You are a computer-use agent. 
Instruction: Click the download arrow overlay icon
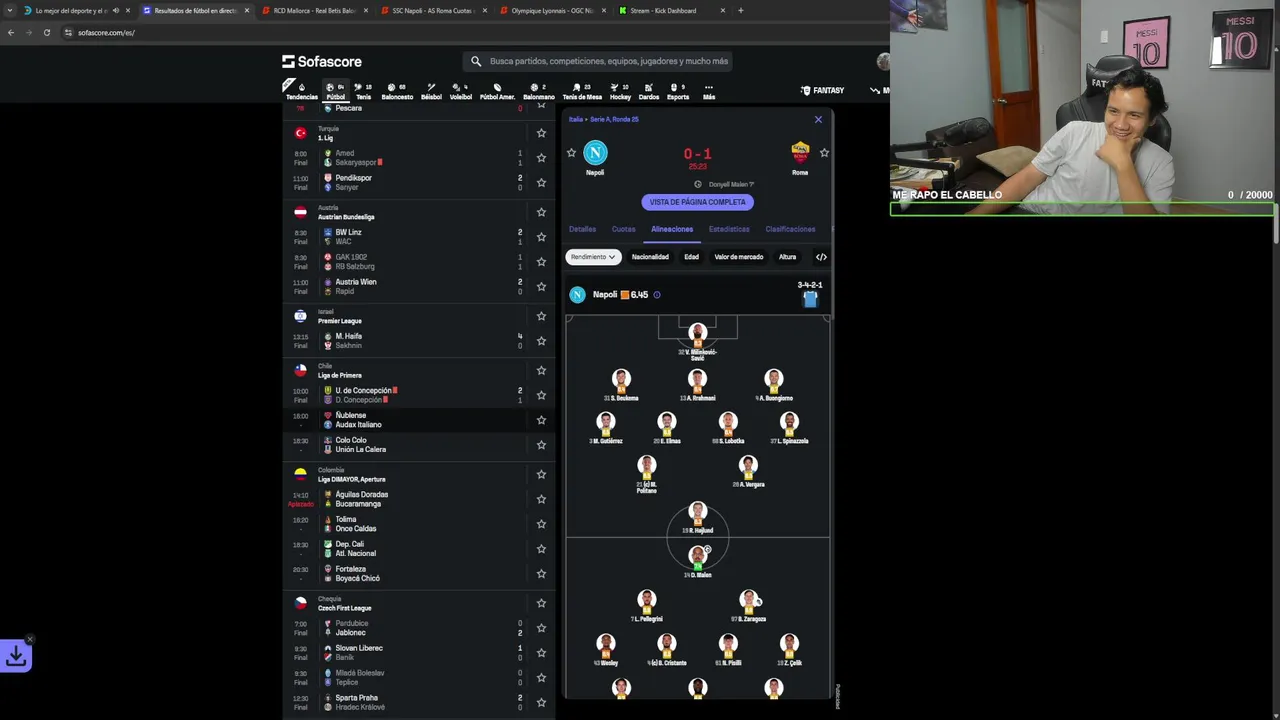click(16, 656)
